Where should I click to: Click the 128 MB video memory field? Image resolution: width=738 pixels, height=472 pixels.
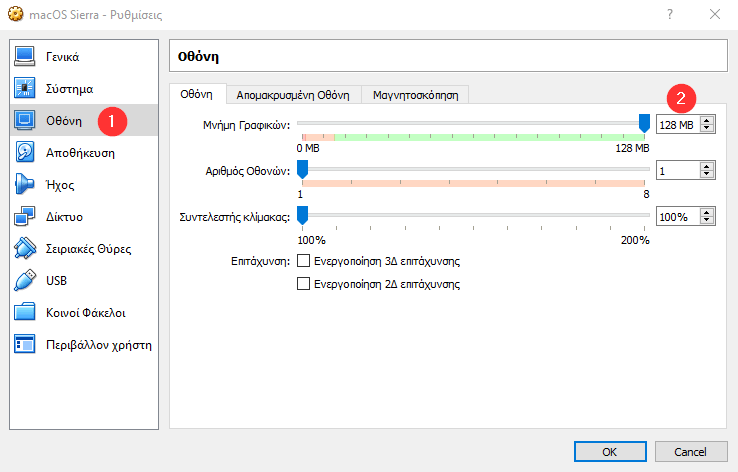pos(678,125)
